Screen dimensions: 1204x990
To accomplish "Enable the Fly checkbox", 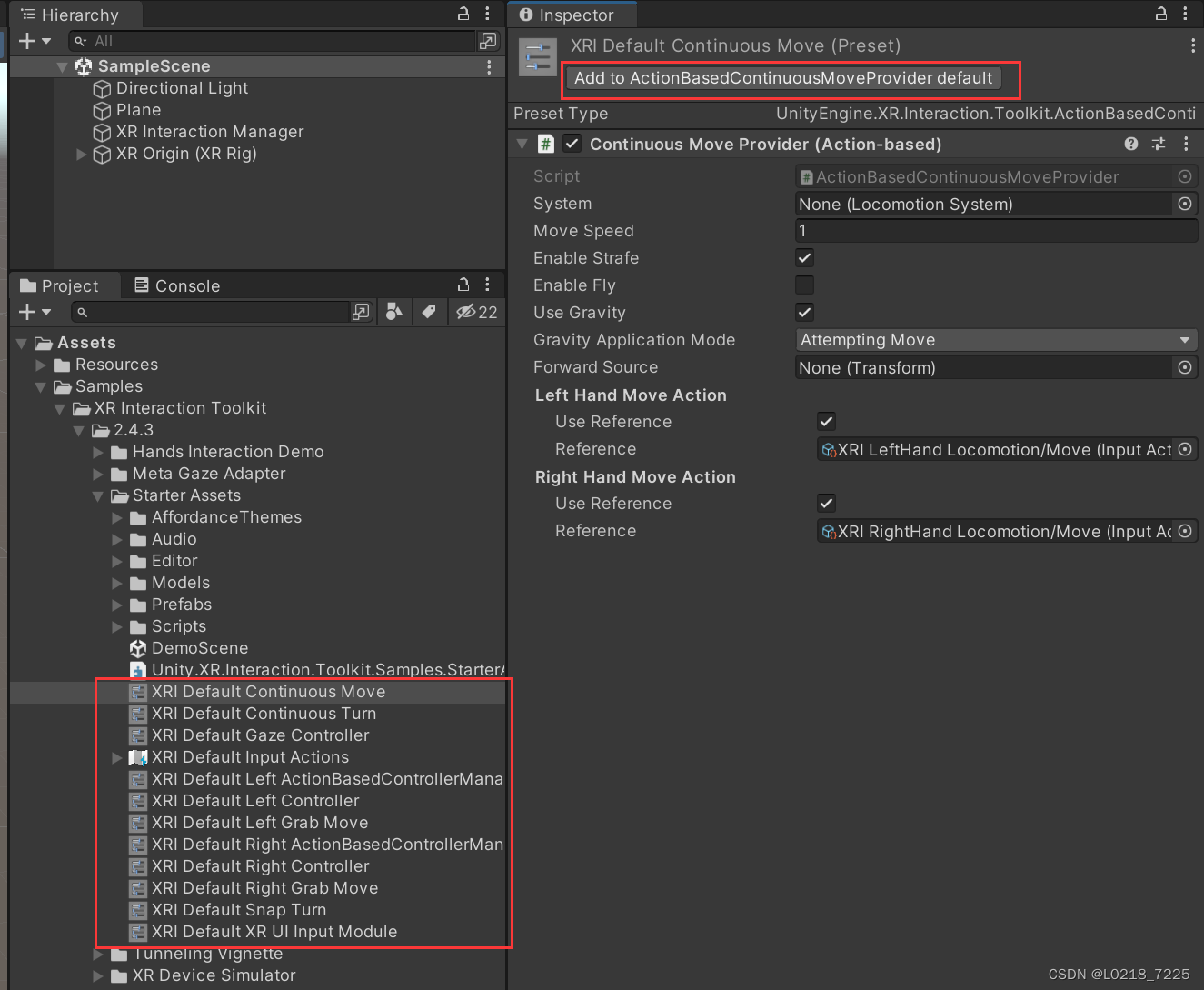I will pos(804,285).
